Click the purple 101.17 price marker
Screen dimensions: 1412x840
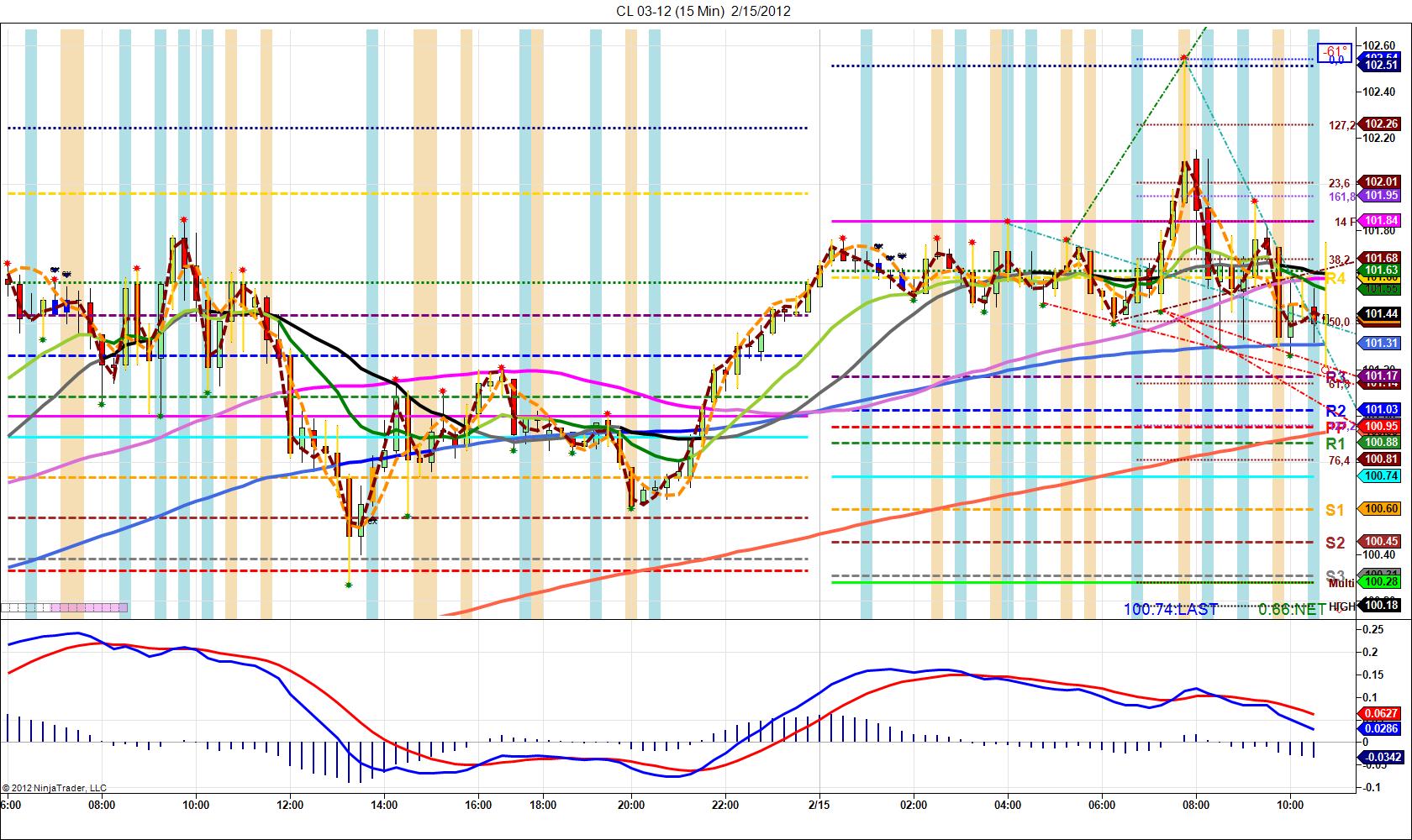1381,375
